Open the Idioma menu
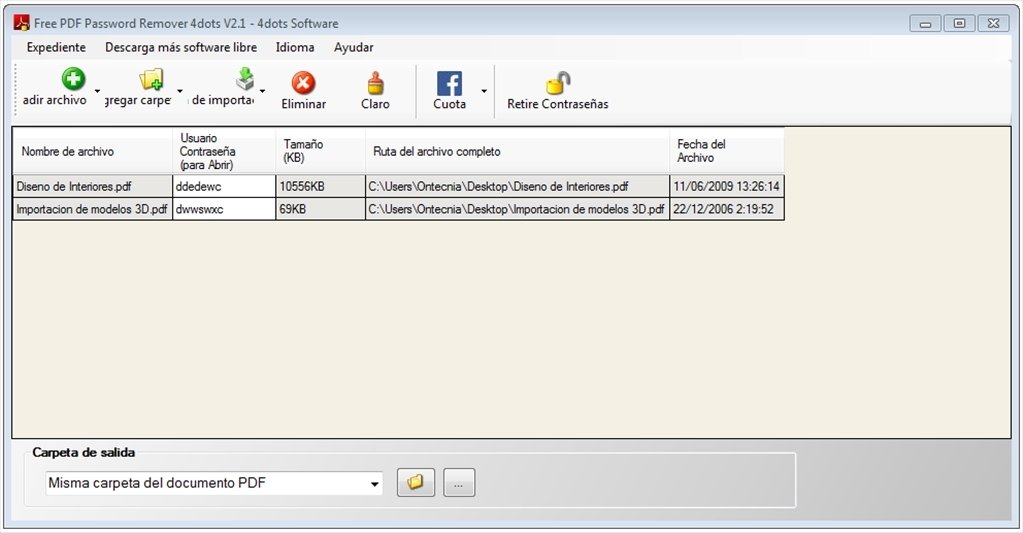 295,47
